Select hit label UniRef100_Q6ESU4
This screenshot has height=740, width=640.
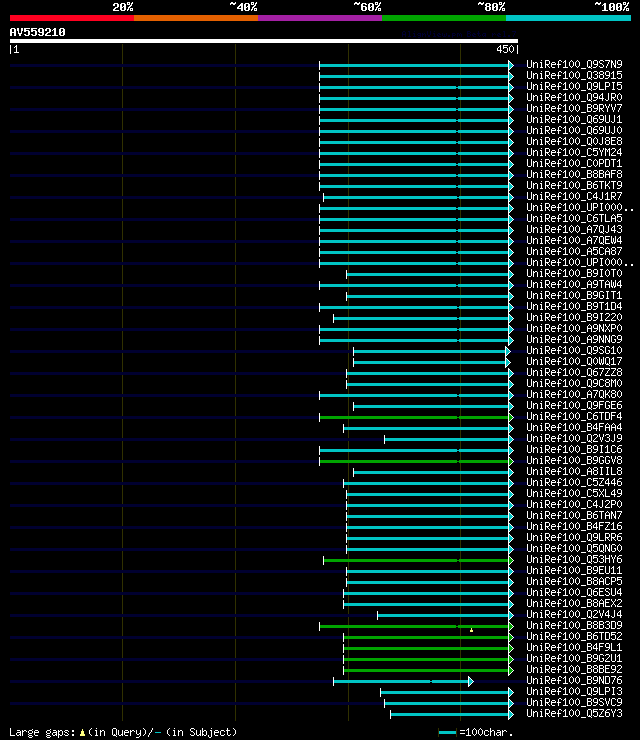574,592
